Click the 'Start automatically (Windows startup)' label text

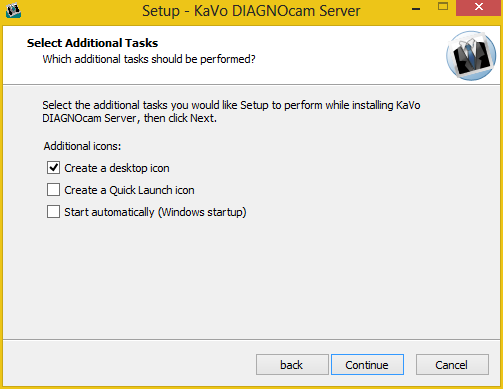point(155,212)
